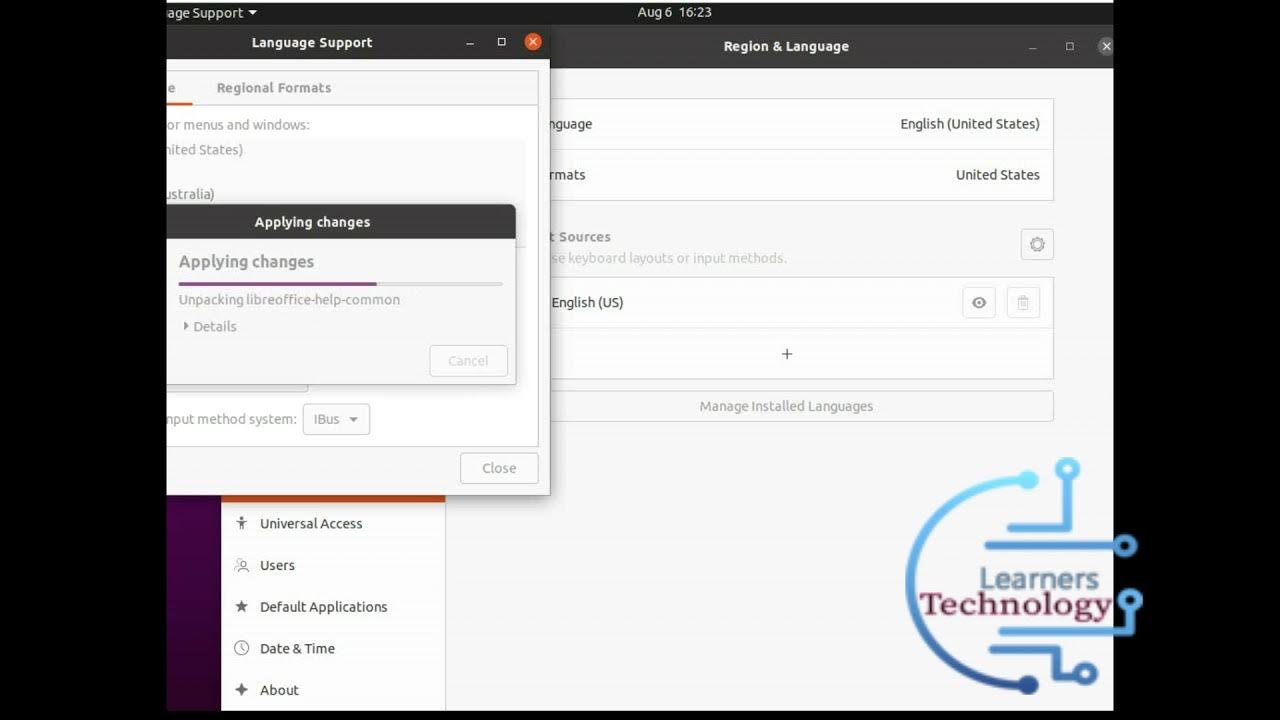Image resolution: width=1280 pixels, height=720 pixels.
Task: Minimize the Region & Language window
Action: point(1033,46)
